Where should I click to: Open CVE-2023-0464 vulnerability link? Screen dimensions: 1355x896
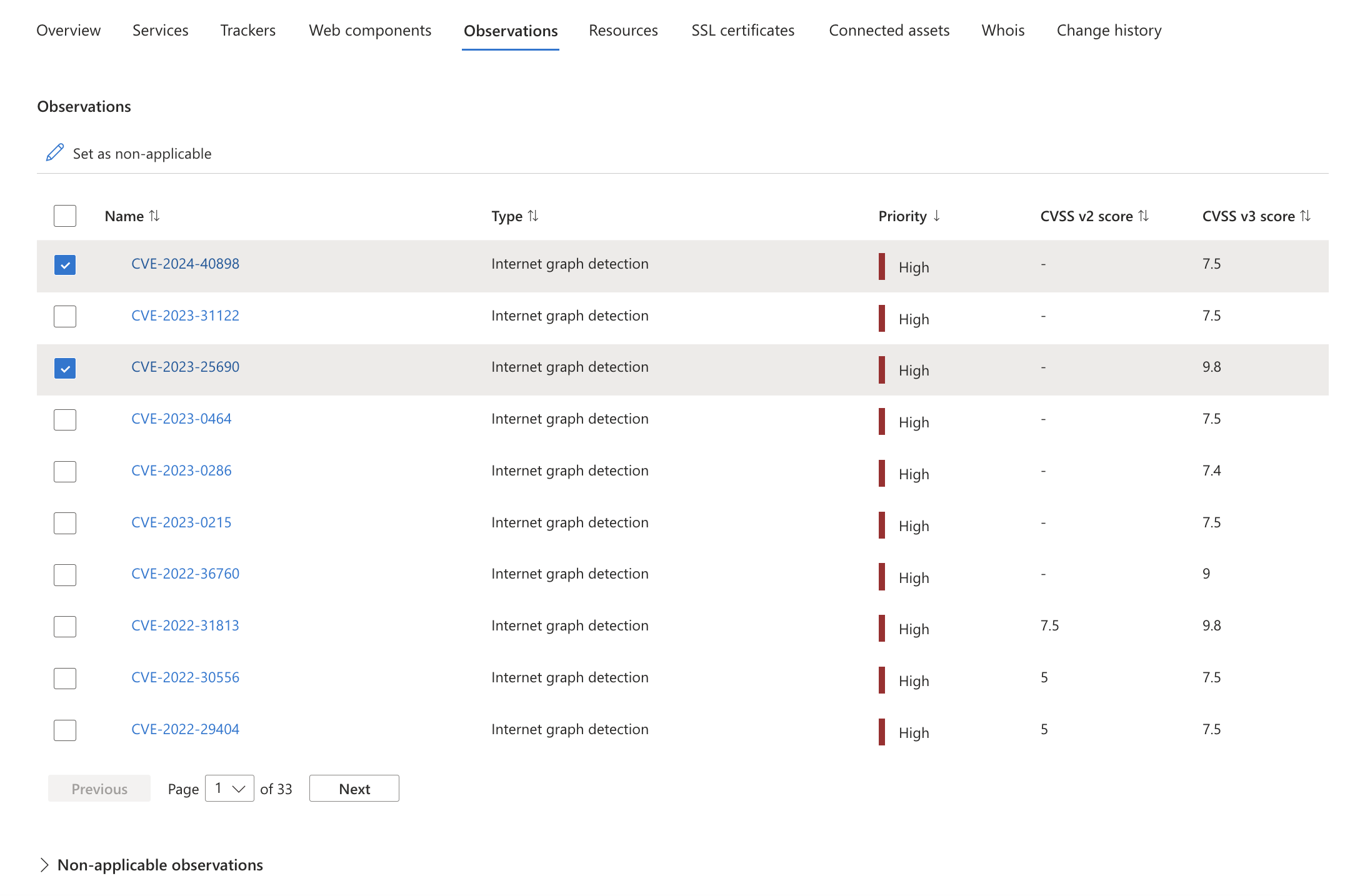click(x=181, y=418)
